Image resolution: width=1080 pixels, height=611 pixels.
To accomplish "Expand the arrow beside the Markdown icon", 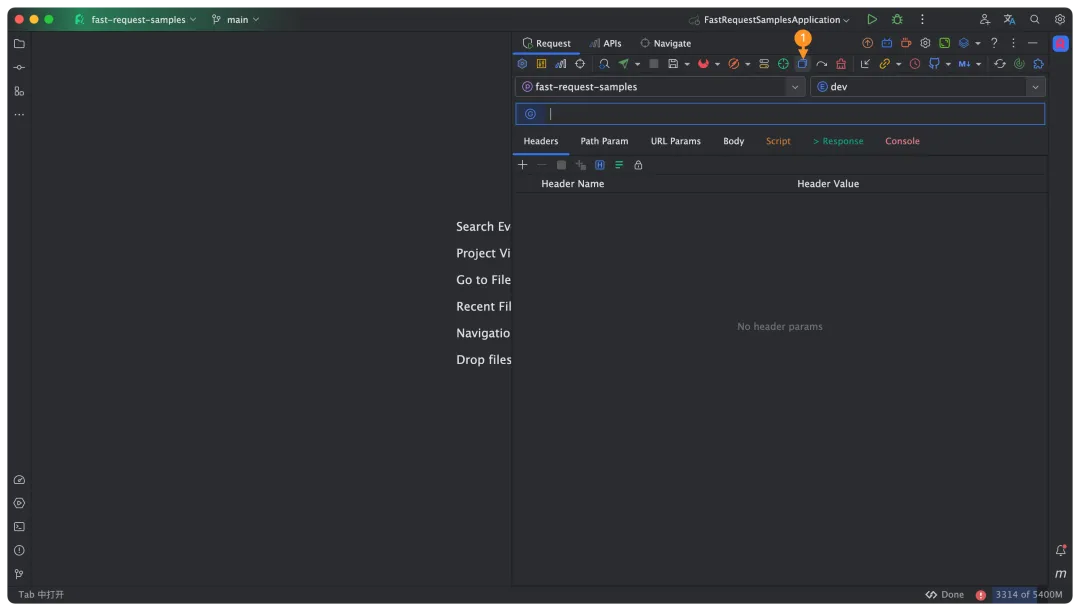I will (x=978, y=65).
